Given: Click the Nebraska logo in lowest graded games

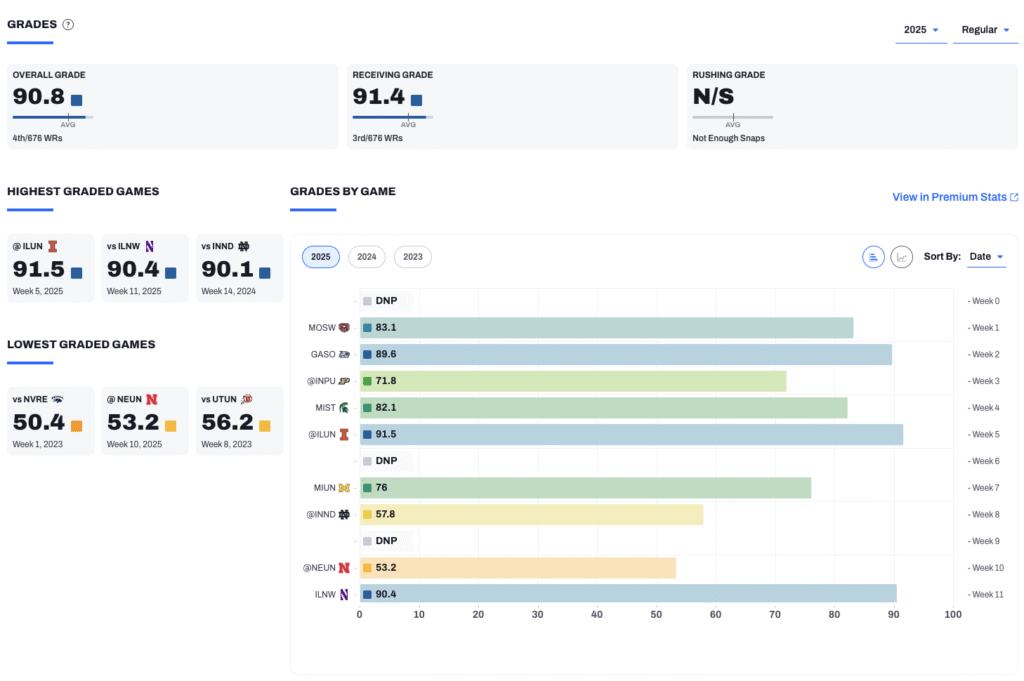Looking at the screenshot, I should (x=151, y=399).
